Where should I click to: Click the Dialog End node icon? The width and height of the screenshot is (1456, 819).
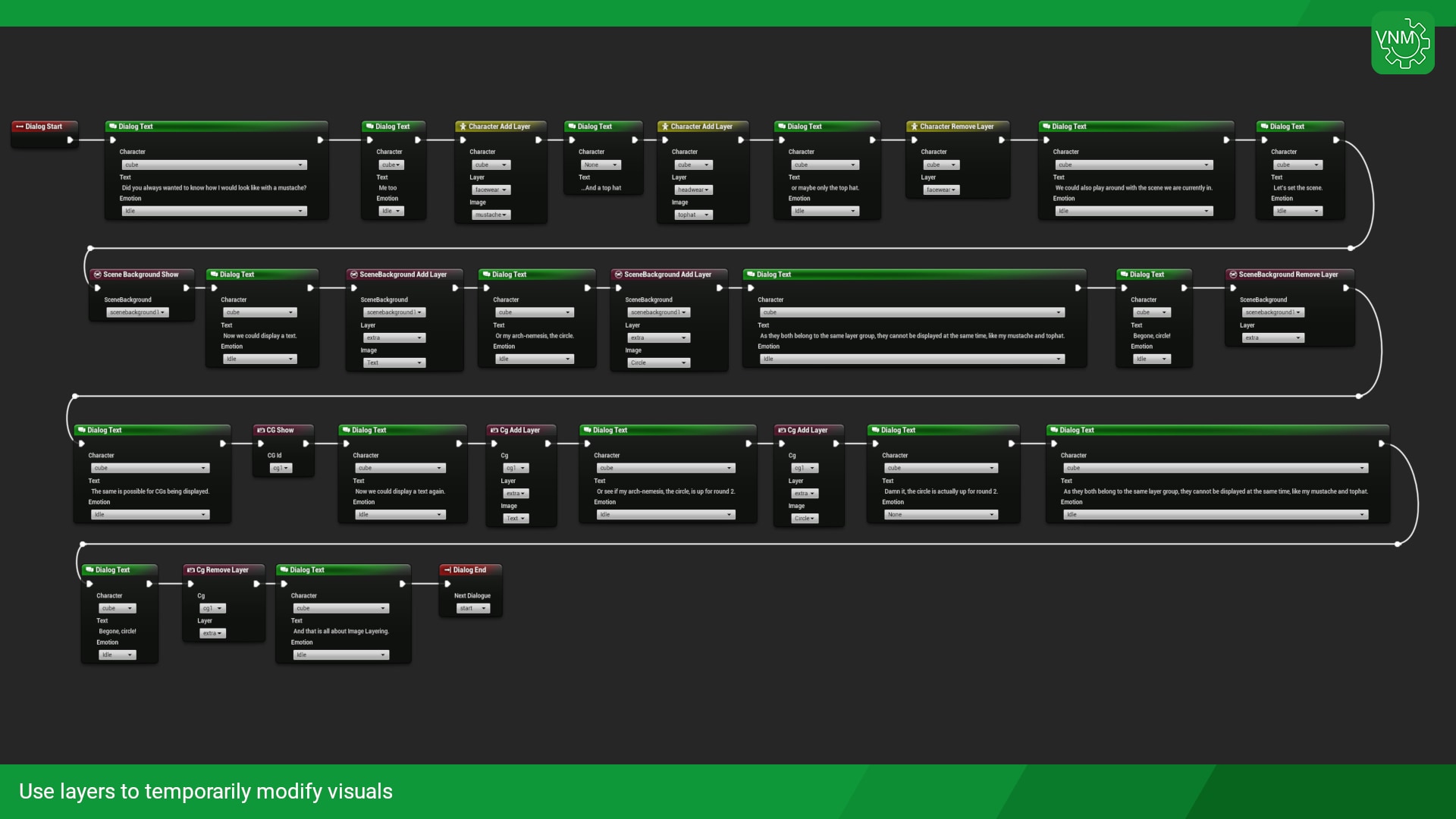tap(447, 570)
